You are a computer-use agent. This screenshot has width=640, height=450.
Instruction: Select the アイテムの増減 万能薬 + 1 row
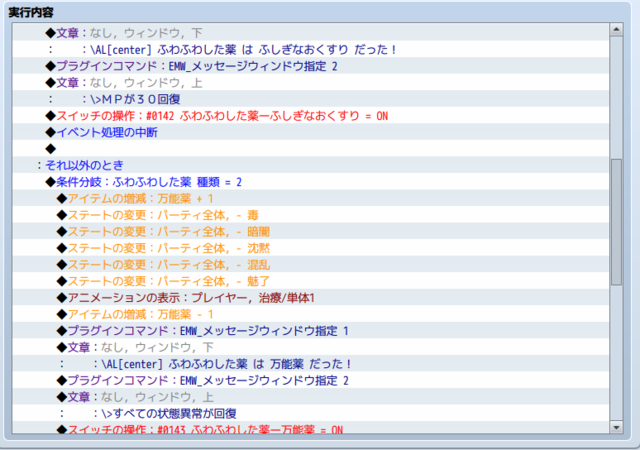coord(311,198)
